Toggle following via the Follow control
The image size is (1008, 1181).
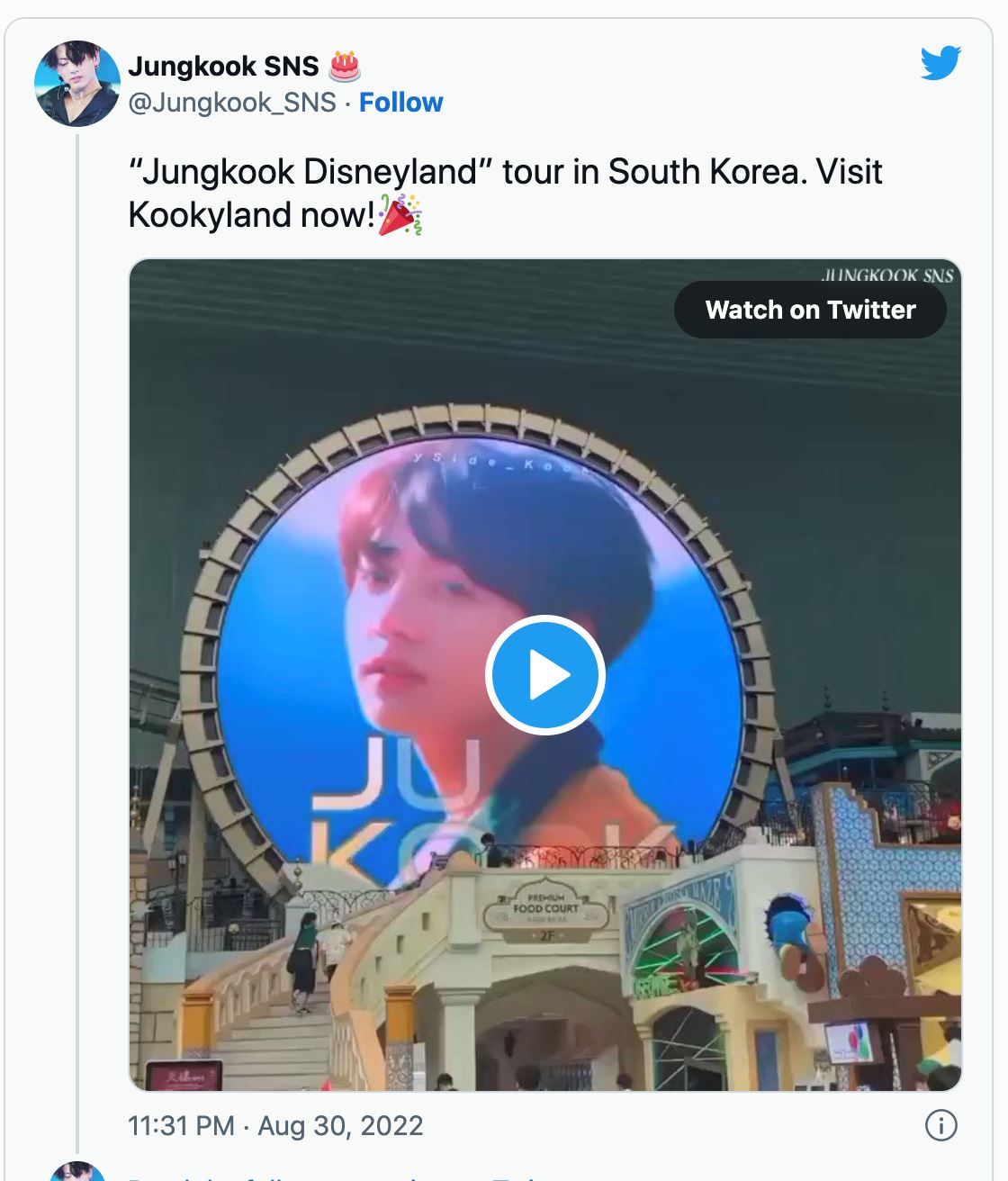(400, 103)
